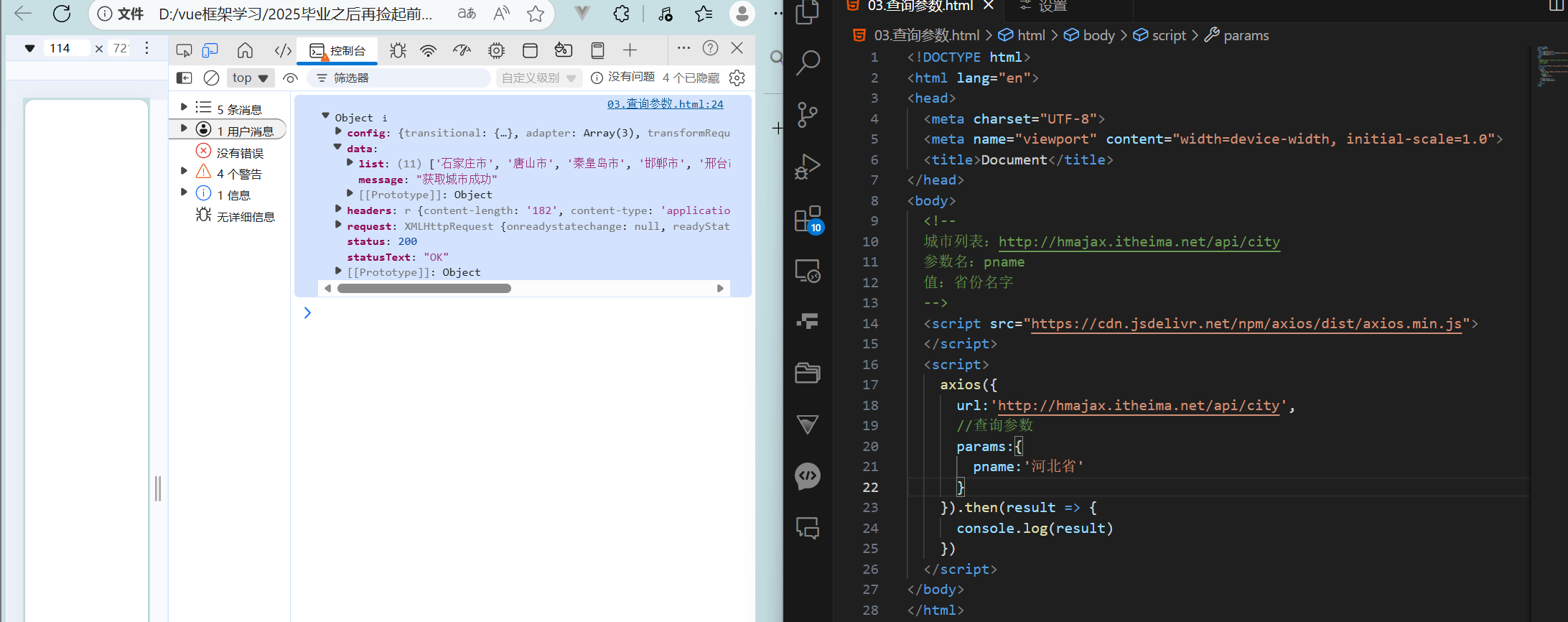The width and height of the screenshot is (1568, 622).
Task: Go back in browser history
Action: pos(23,14)
